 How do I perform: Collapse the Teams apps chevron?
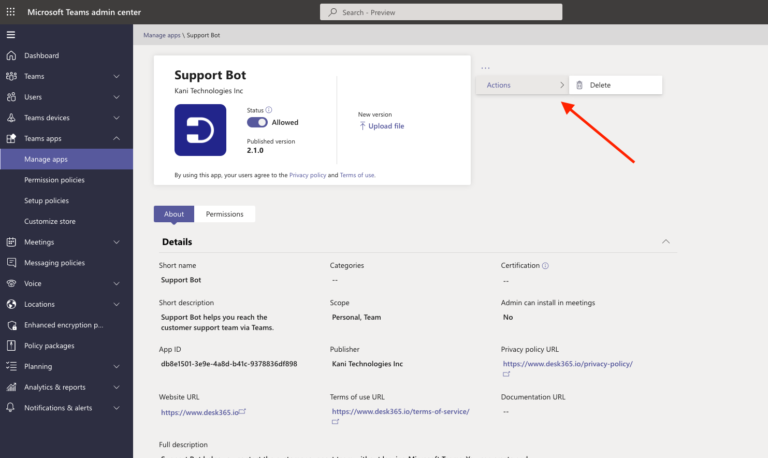click(117, 138)
